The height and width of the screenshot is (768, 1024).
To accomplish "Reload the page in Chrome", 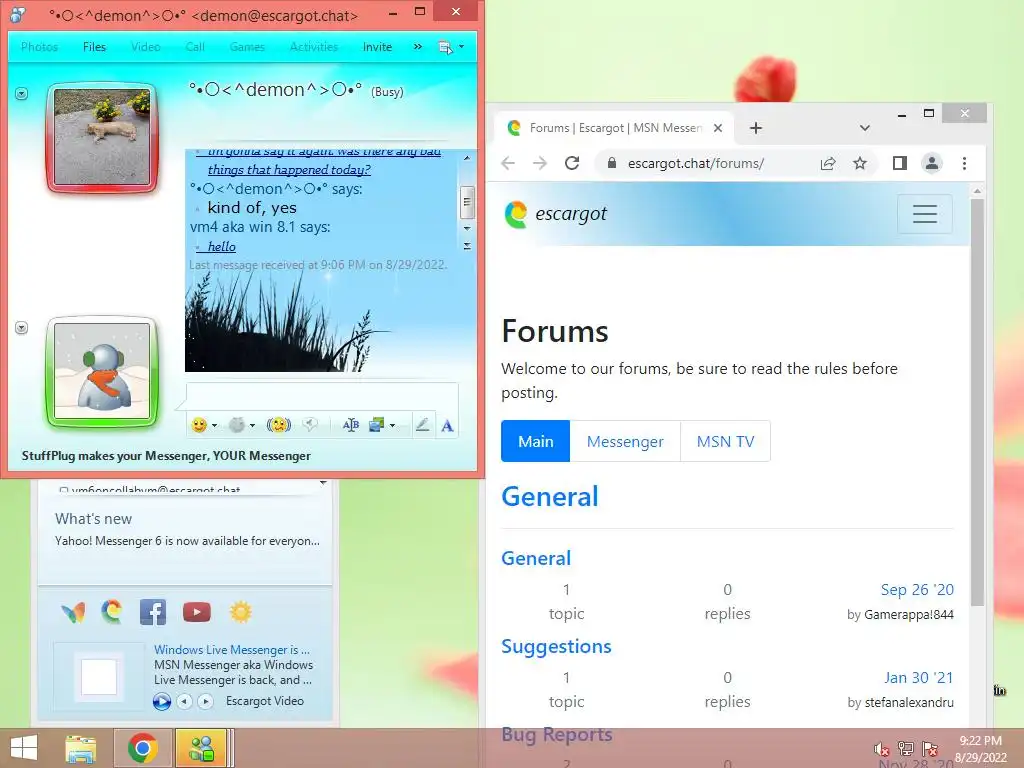I will pos(572,163).
